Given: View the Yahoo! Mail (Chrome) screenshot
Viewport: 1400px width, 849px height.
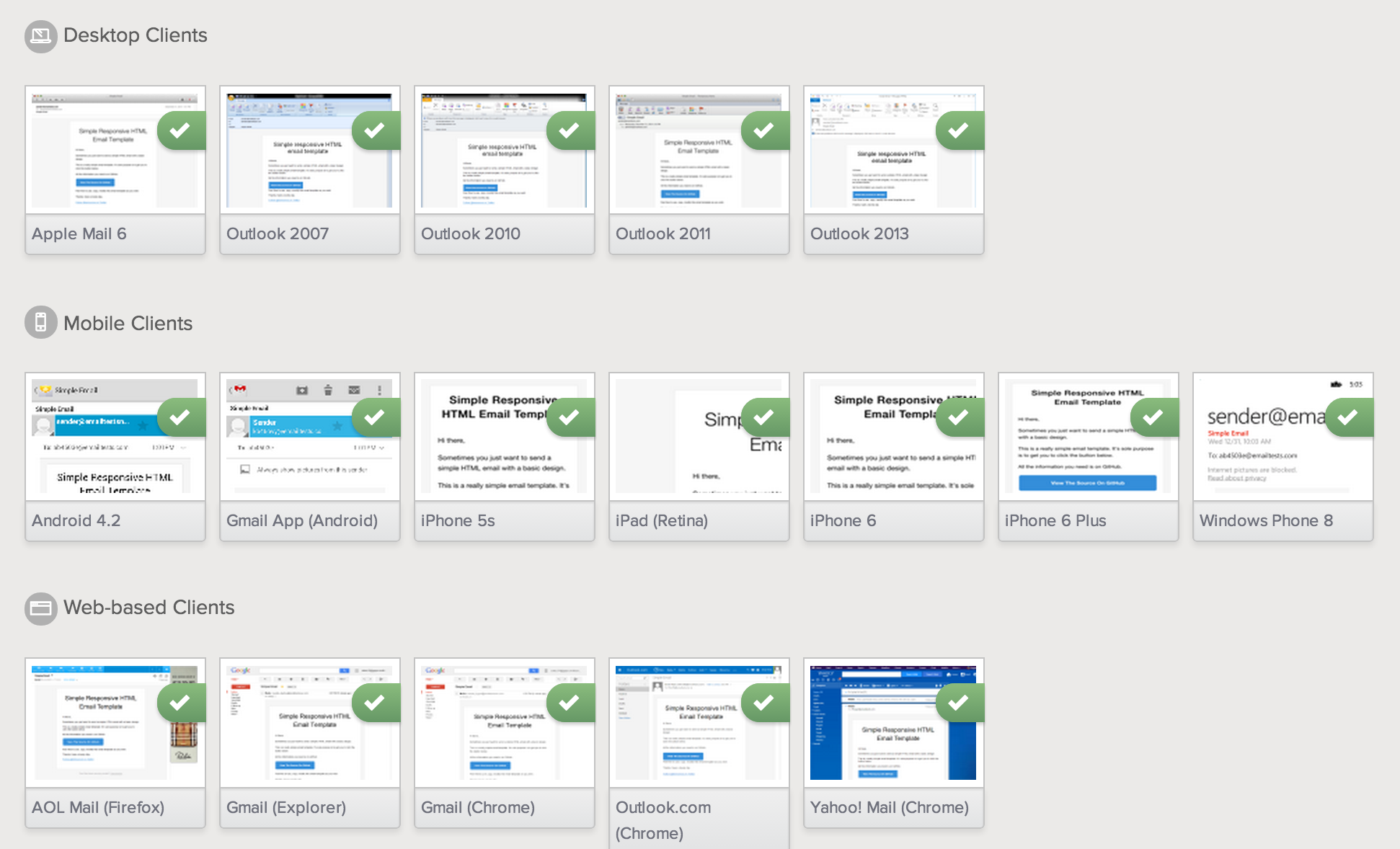Looking at the screenshot, I should (893, 723).
